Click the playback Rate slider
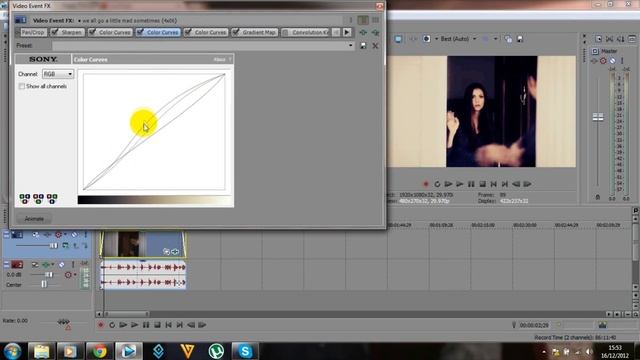 click(63, 321)
